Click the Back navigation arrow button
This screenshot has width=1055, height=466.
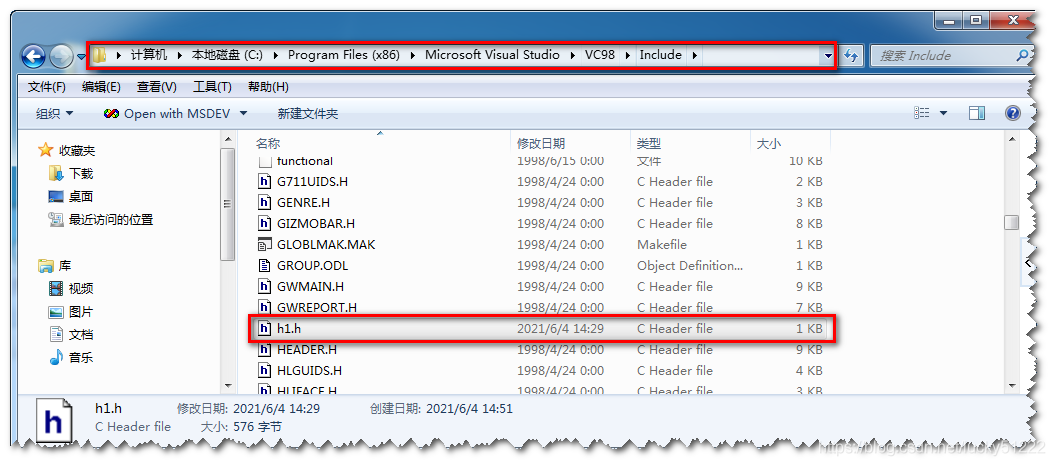click(33, 56)
